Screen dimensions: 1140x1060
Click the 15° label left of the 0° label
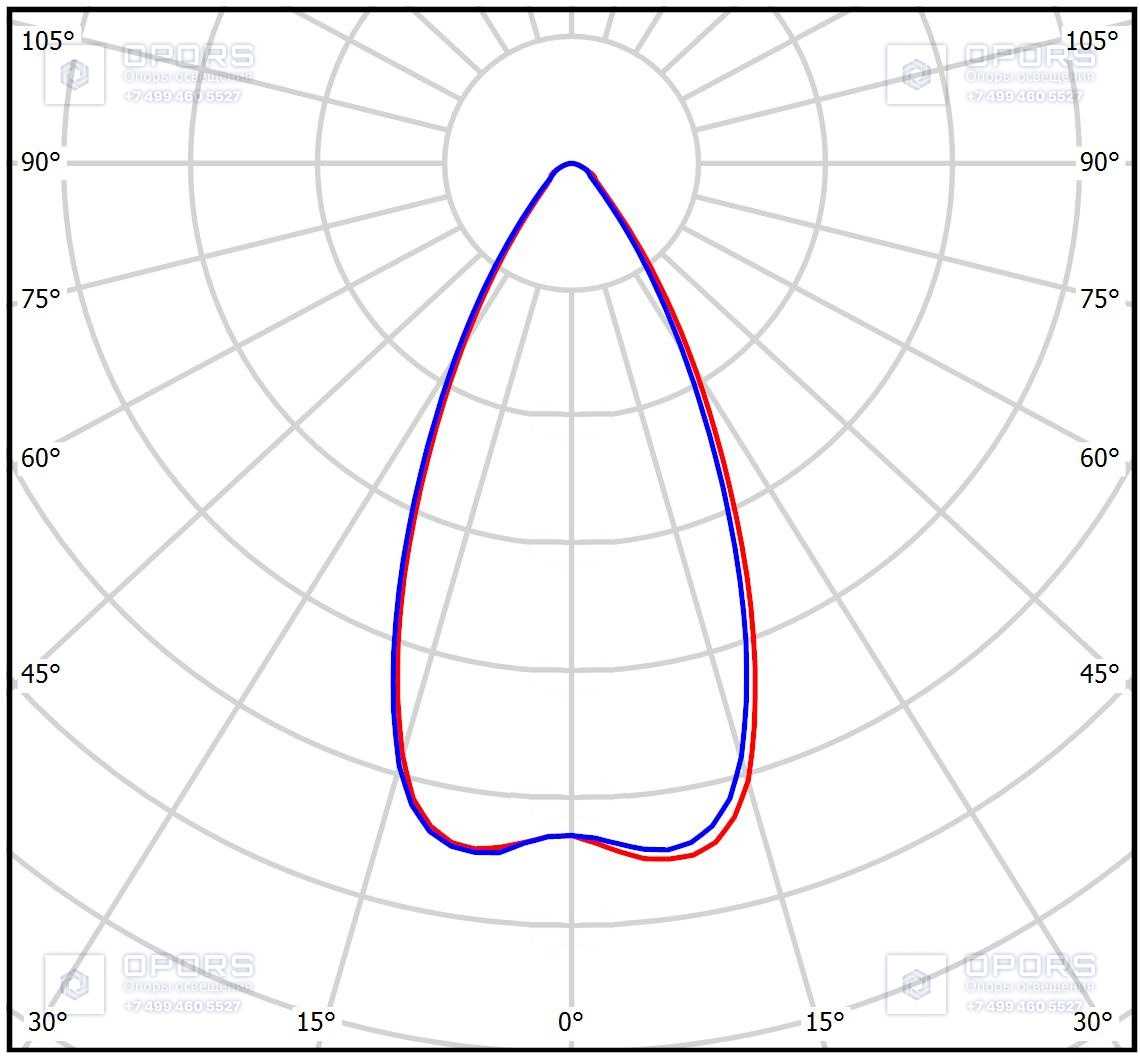tap(316, 1021)
